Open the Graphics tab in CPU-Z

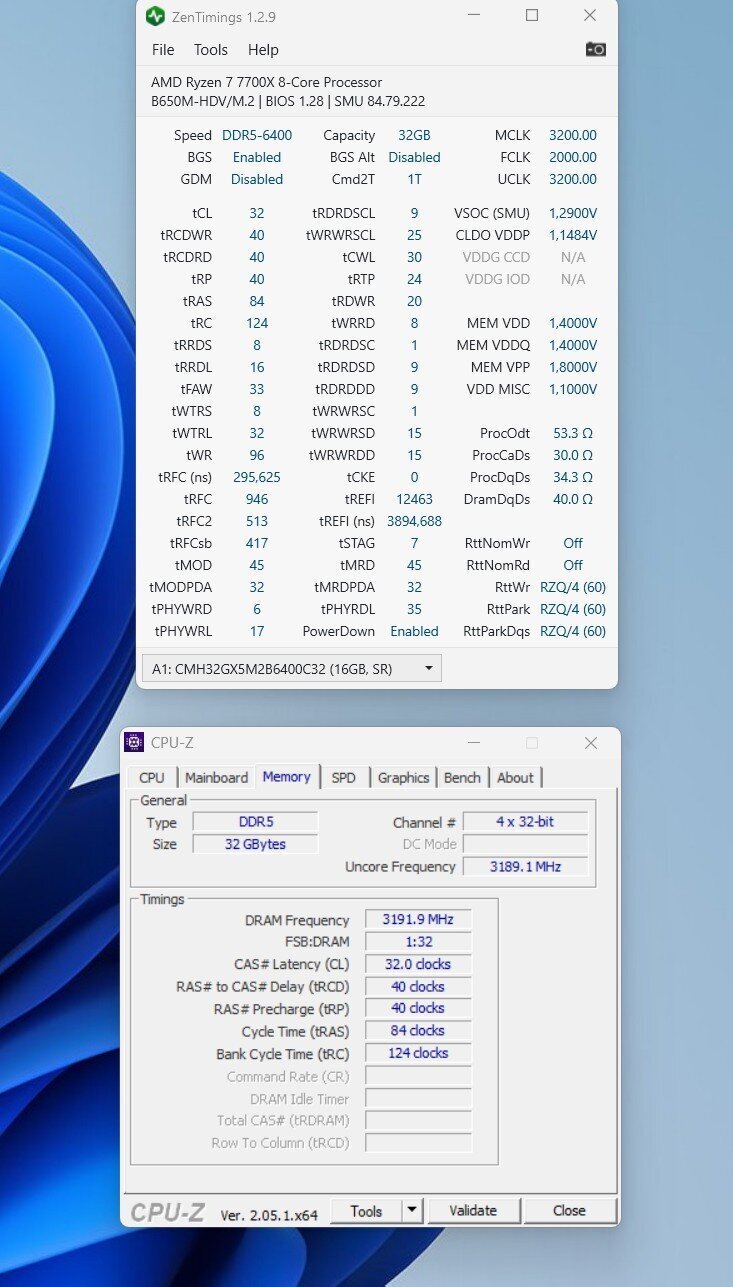pos(403,778)
